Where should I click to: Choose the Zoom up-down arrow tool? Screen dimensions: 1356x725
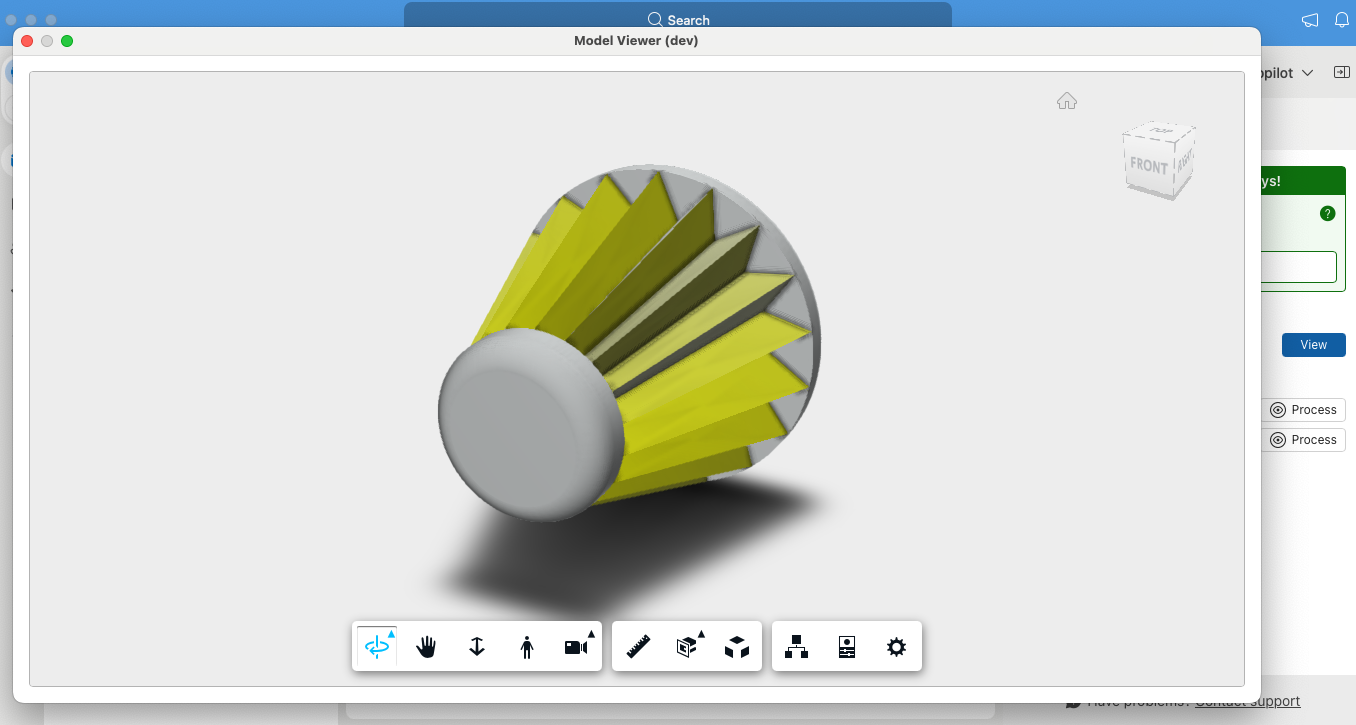coord(477,647)
